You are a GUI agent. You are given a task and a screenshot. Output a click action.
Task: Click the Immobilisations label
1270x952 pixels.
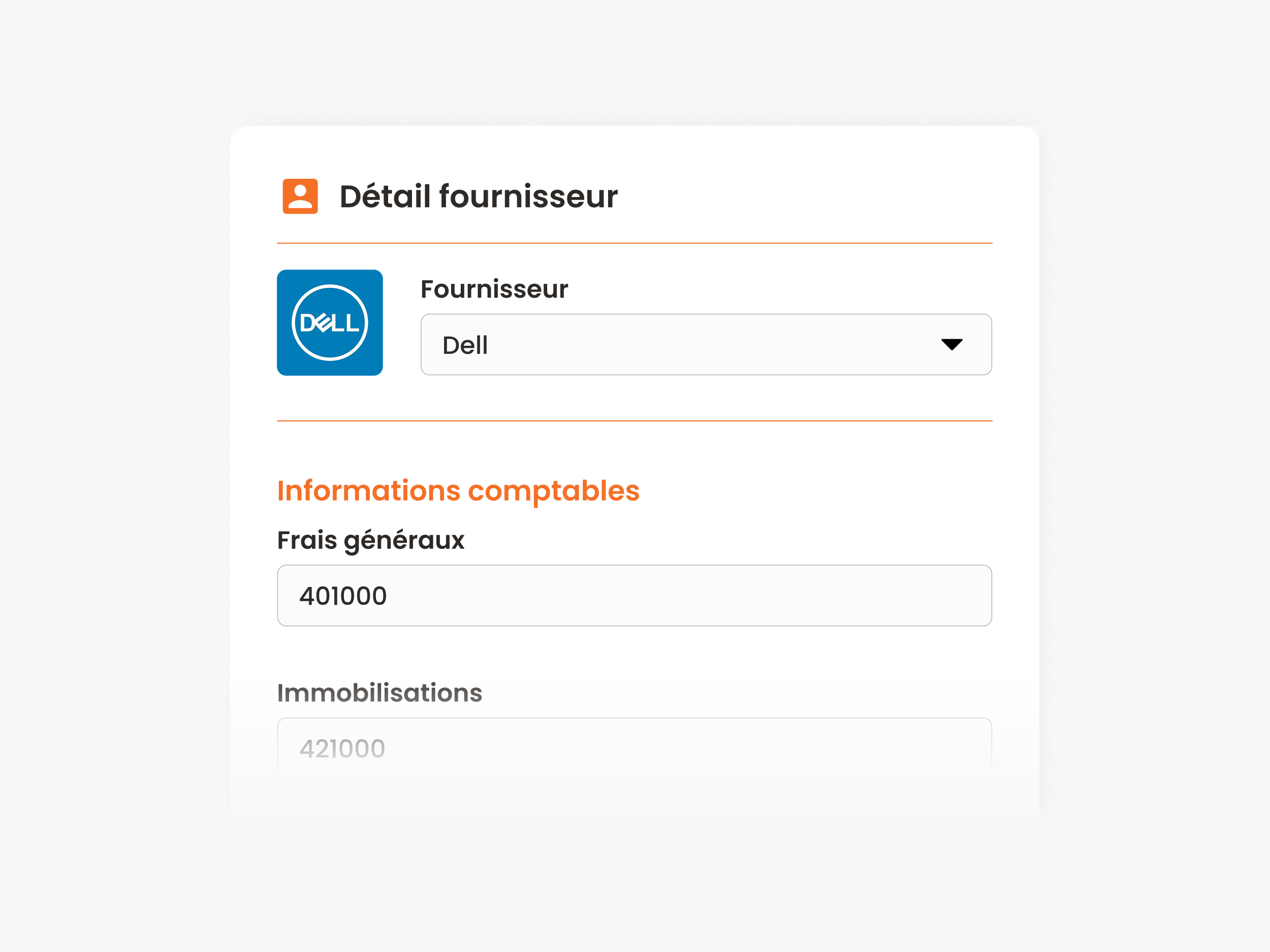(379, 693)
